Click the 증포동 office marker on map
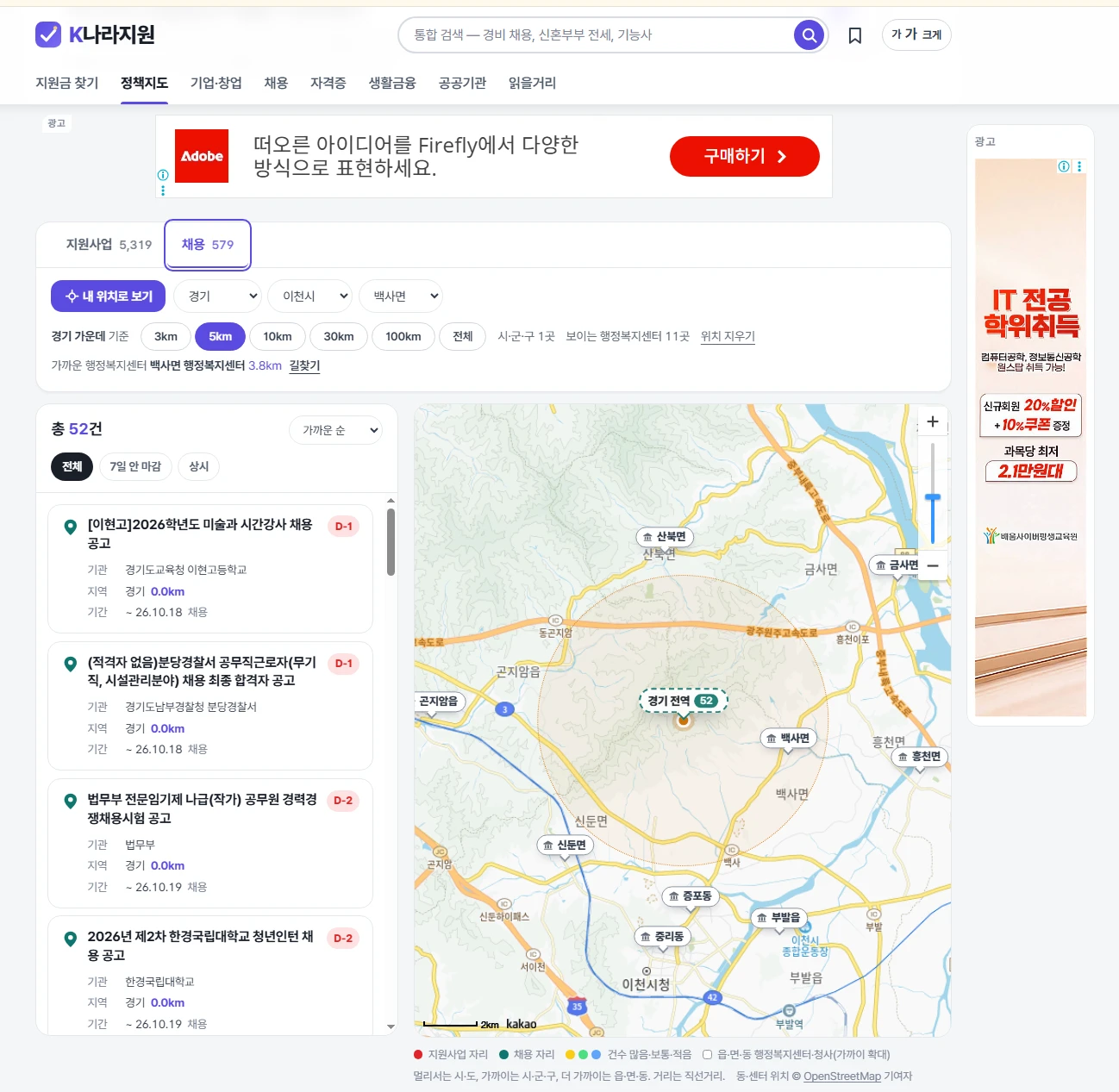 691,896
